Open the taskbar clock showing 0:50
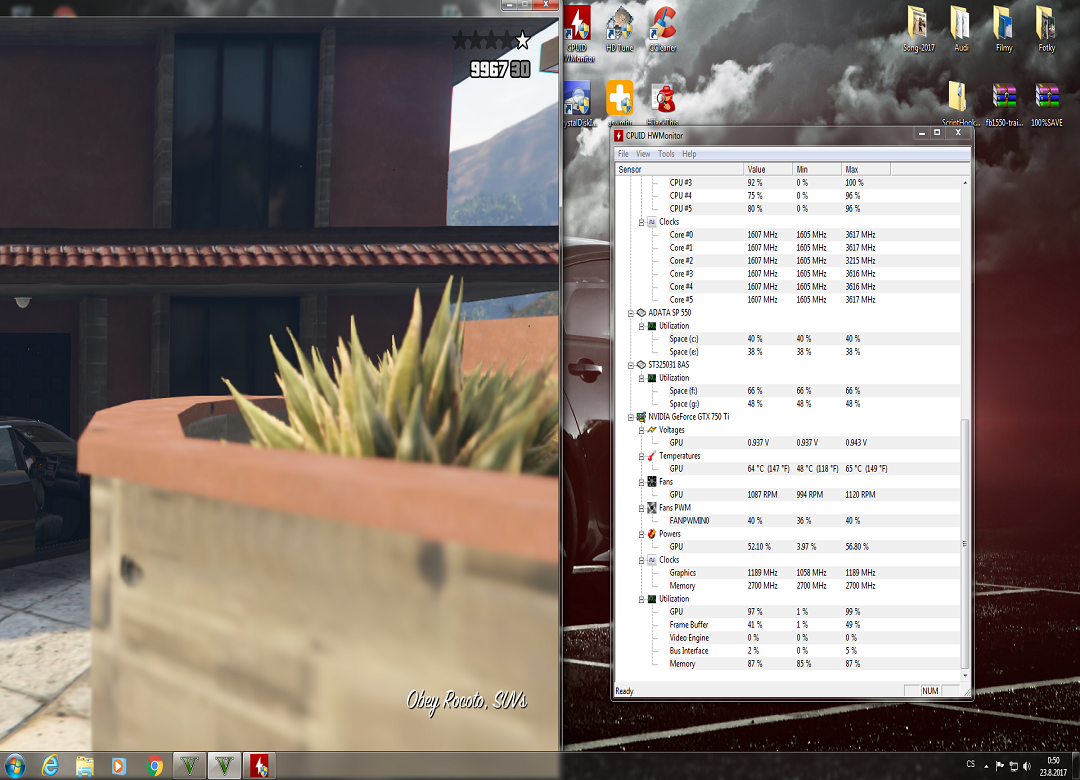 (x=1053, y=766)
